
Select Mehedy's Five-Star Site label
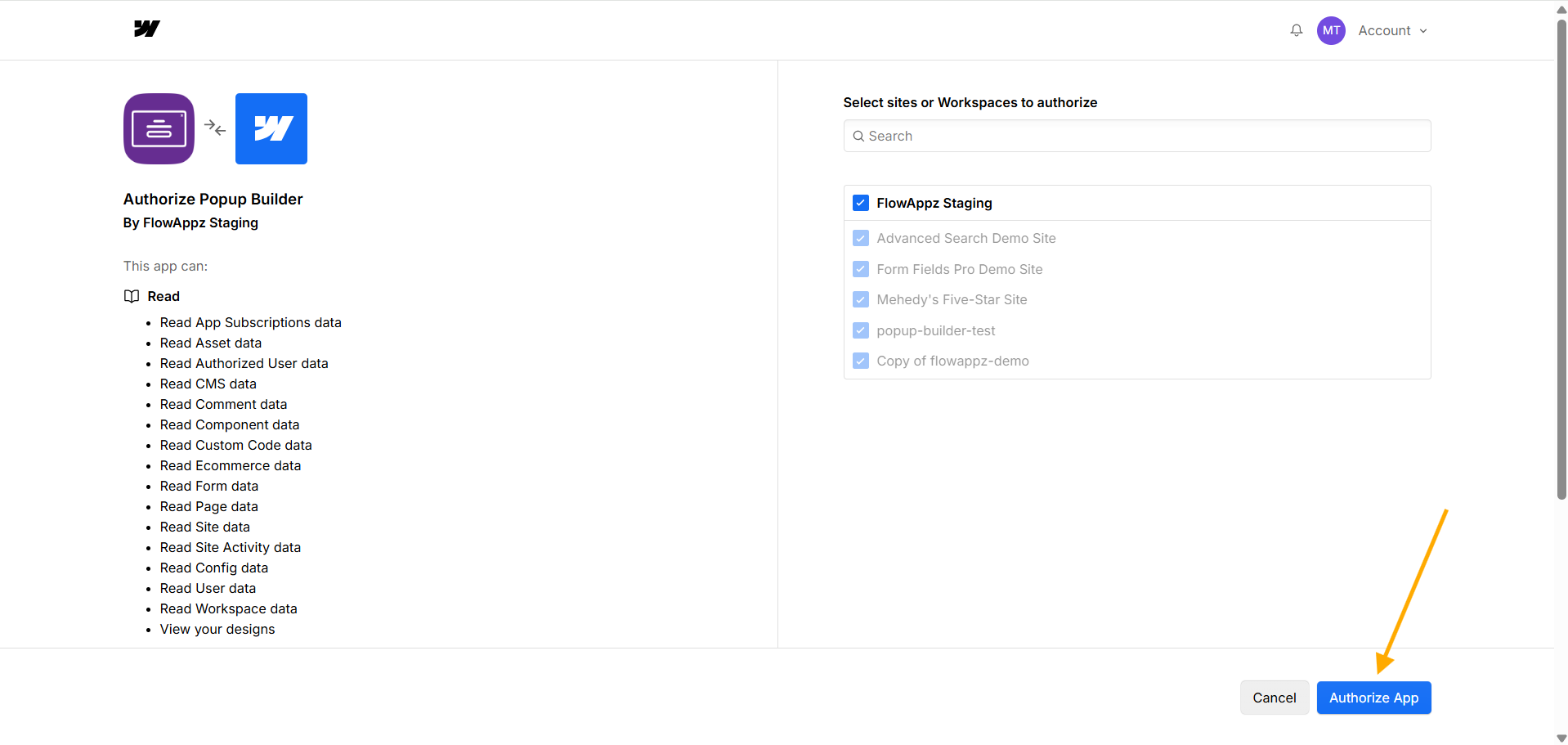coord(952,299)
